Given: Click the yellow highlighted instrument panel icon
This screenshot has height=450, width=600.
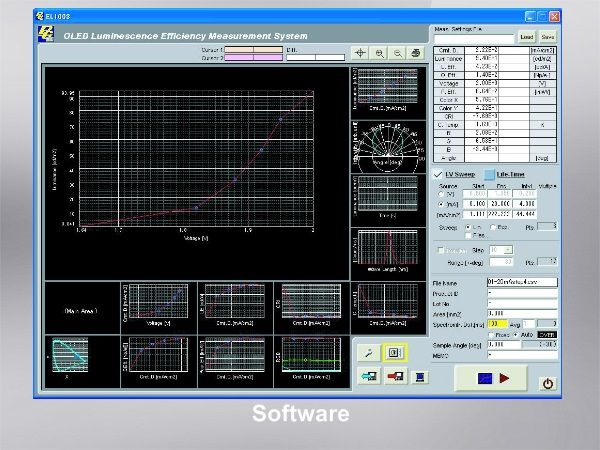Looking at the screenshot, I should 393,353.
